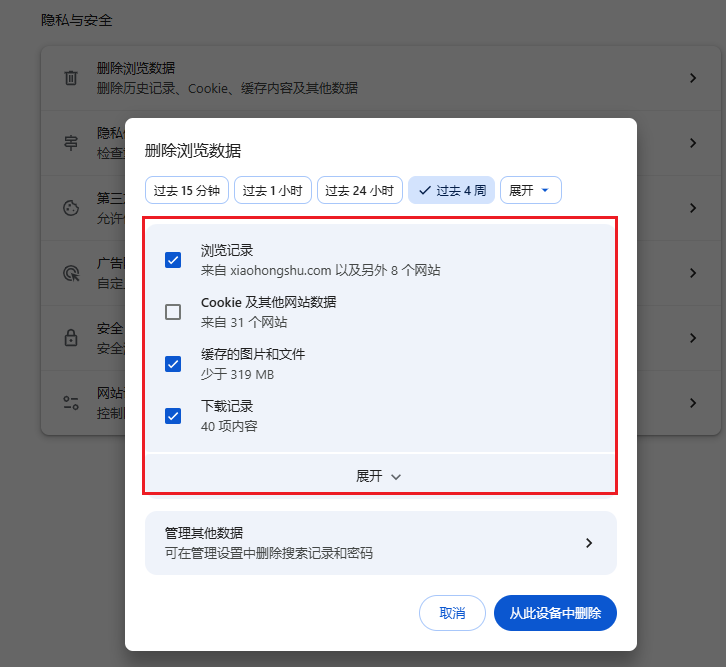
Task: Click the 来自 31 个网站 description
Action: click(244, 322)
